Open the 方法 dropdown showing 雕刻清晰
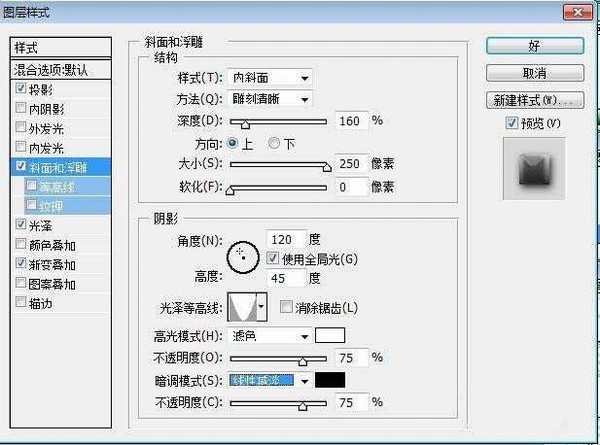The height and width of the screenshot is (445, 600). [270, 98]
